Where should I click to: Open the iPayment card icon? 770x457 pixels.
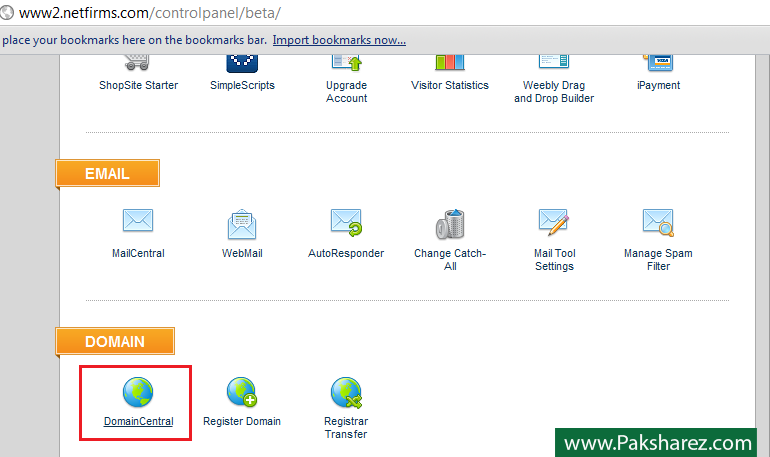click(x=659, y=62)
